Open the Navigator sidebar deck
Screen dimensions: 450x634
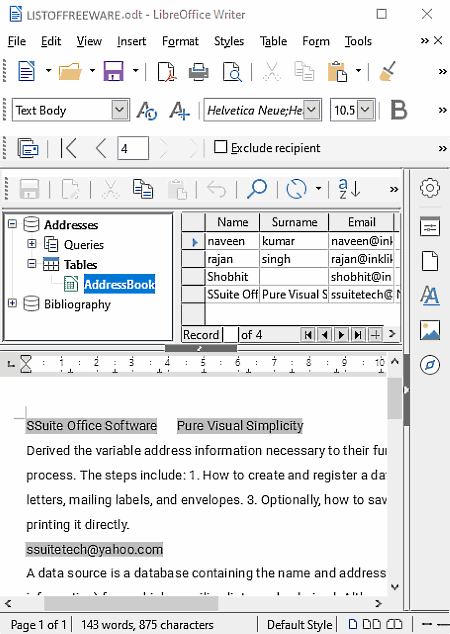pos(429,365)
